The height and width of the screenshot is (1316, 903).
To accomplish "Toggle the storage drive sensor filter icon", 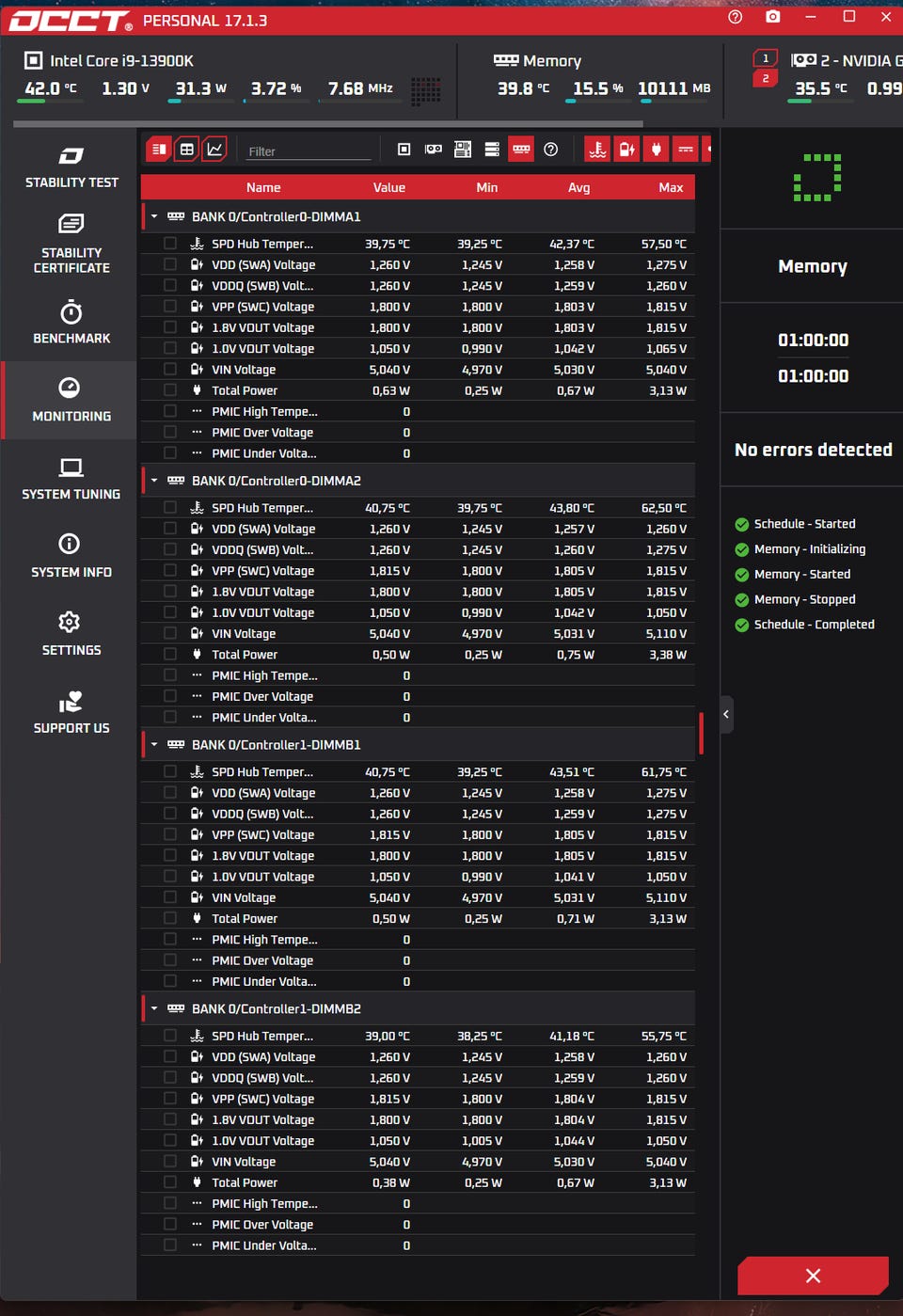I will (x=492, y=149).
